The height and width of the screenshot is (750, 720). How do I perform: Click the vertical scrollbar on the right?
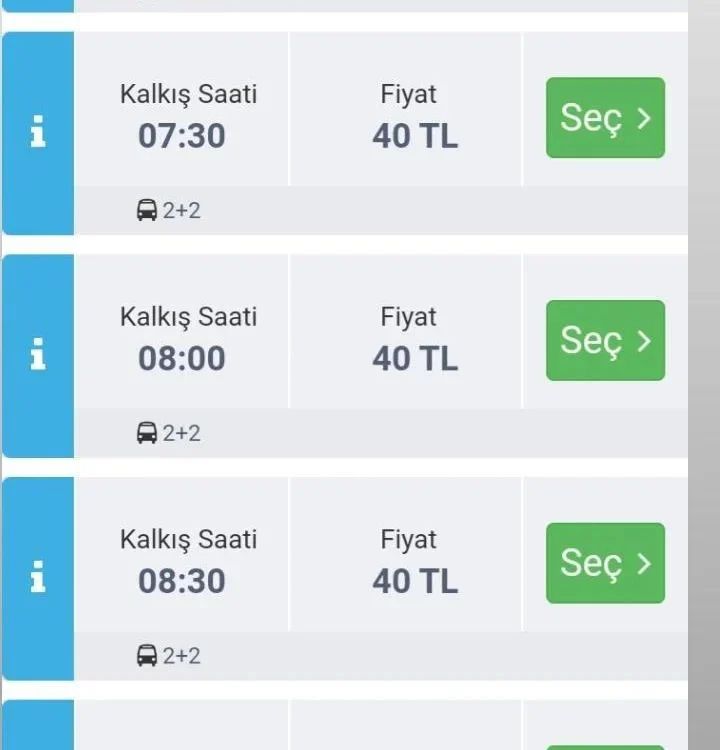click(703, 375)
